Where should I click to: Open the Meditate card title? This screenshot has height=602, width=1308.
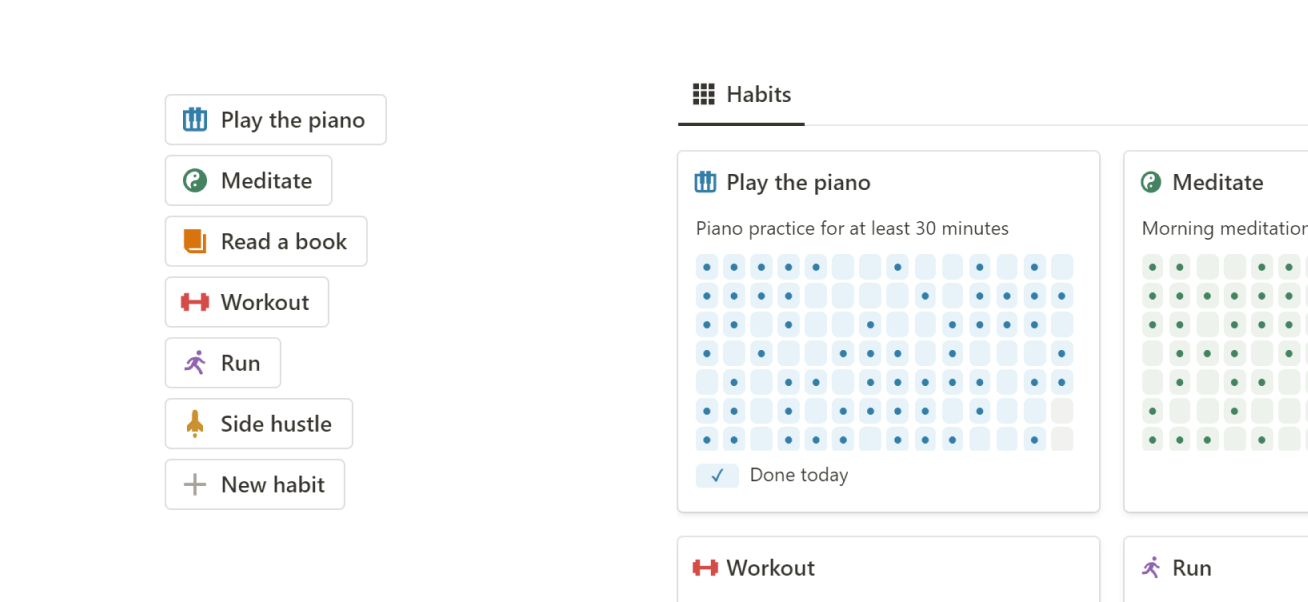point(1217,183)
